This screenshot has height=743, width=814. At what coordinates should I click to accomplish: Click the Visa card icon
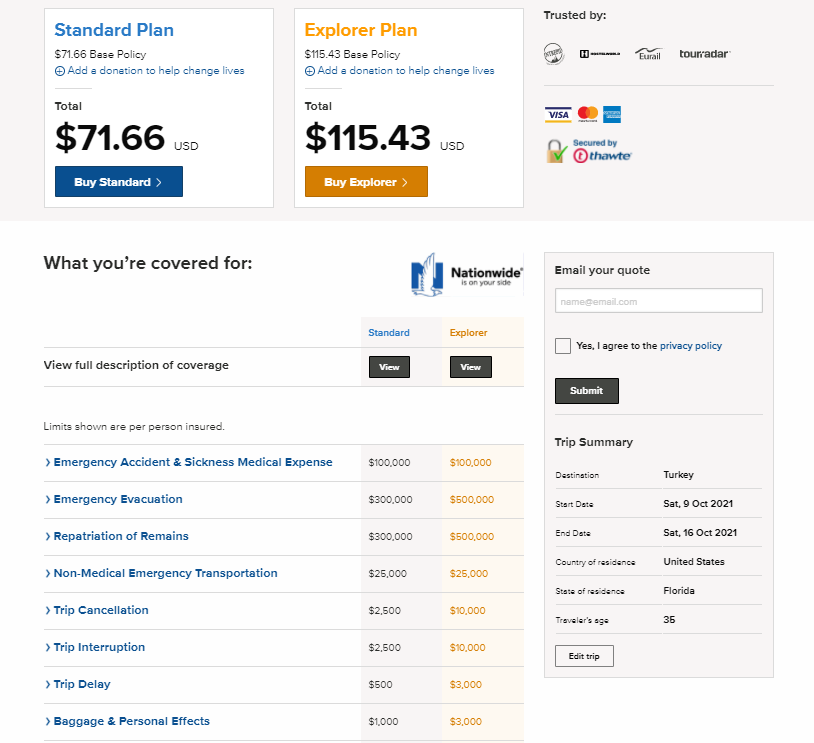pos(558,114)
